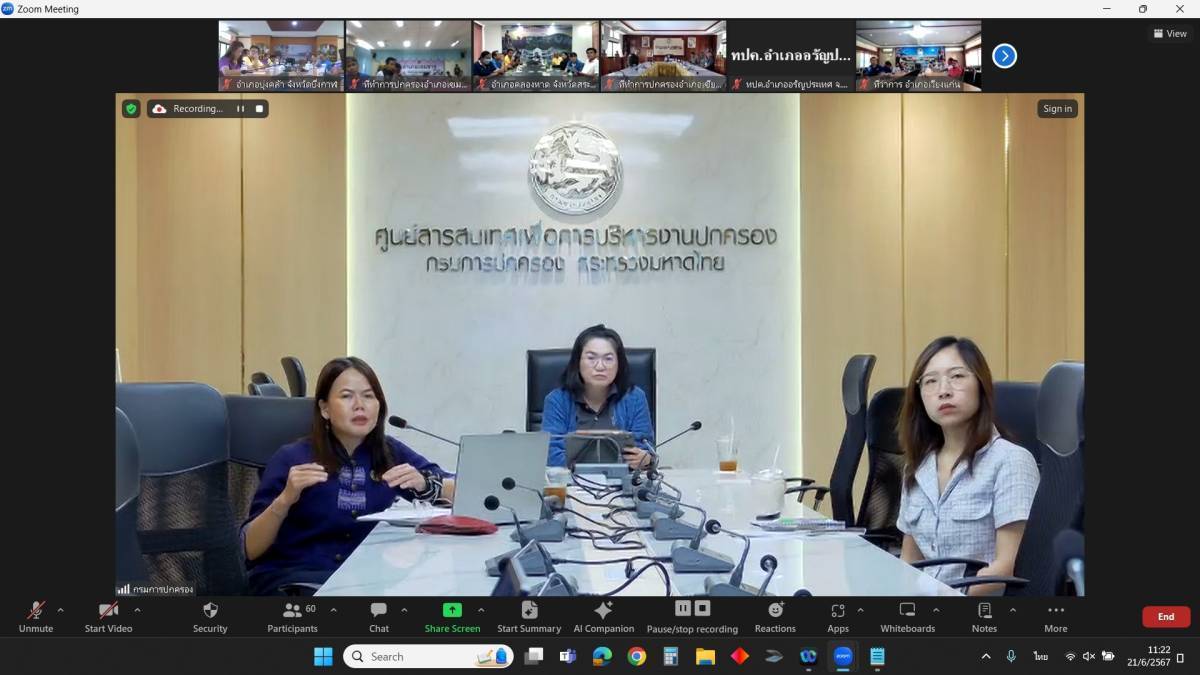Open the Notes tool
The width and height of the screenshot is (1200, 675).
coord(984,616)
